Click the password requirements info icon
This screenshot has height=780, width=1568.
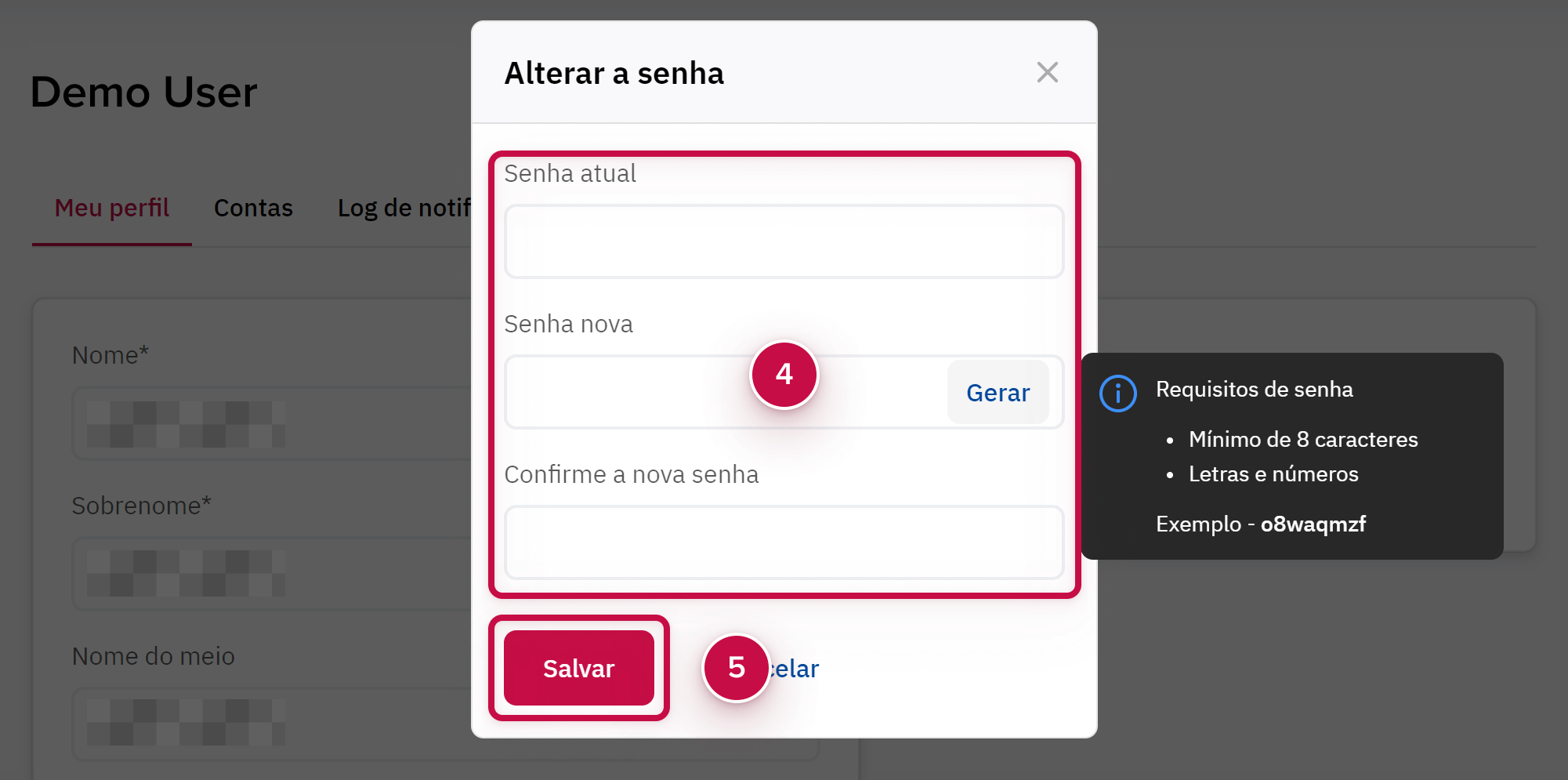coord(1117,393)
